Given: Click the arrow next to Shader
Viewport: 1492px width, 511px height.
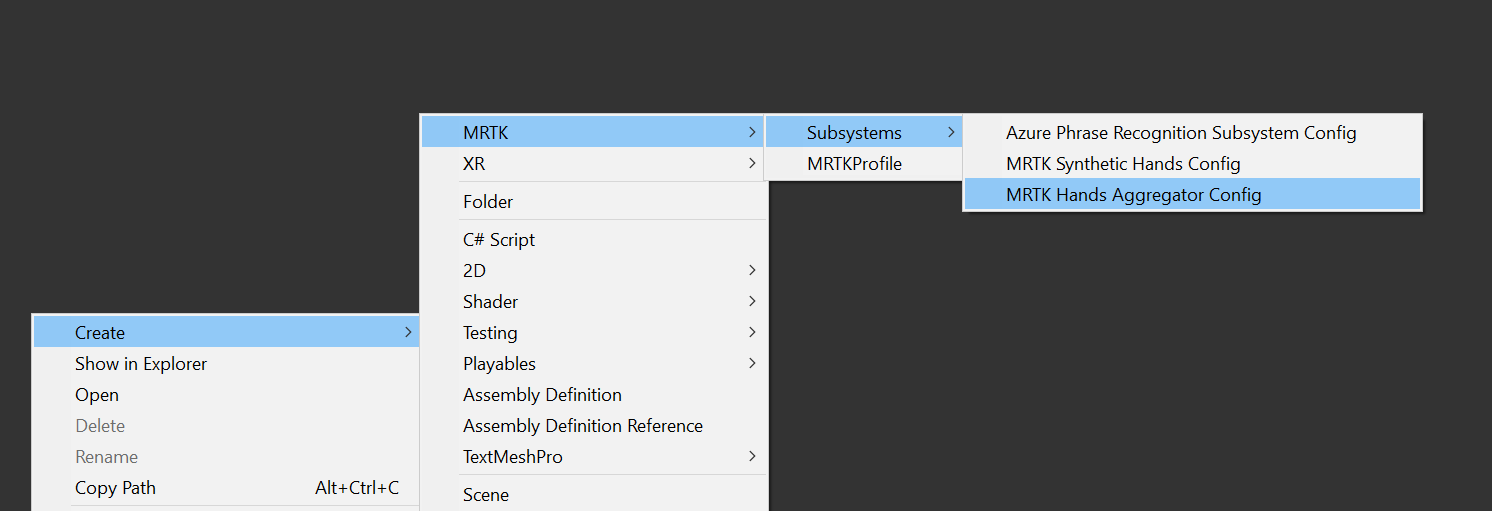Looking at the screenshot, I should pos(752,301).
